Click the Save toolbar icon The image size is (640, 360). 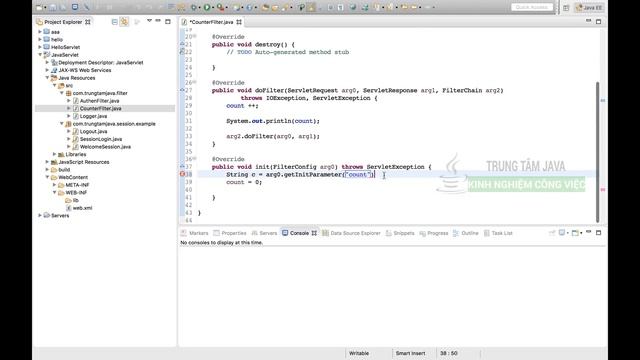pos(53,7)
